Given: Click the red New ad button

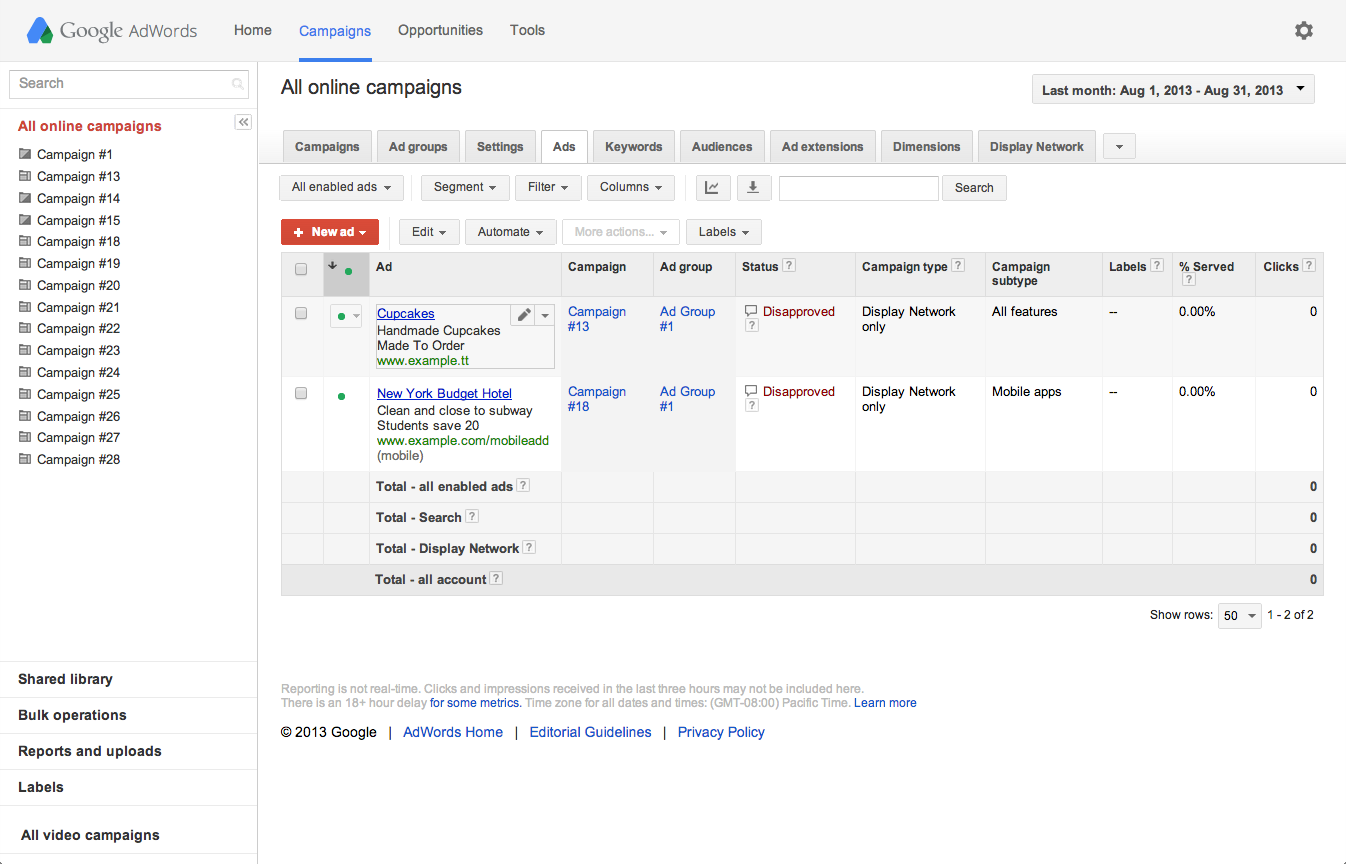Looking at the screenshot, I should pos(330,232).
